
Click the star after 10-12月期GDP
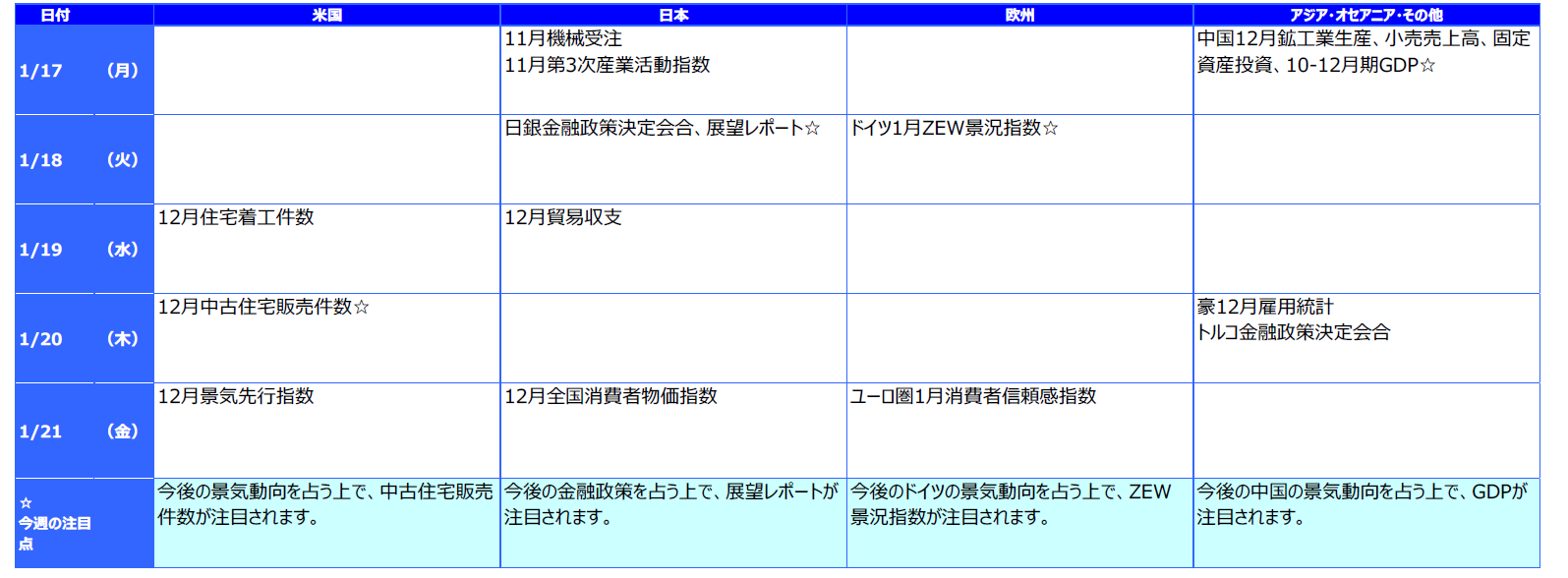tap(1427, 66)
